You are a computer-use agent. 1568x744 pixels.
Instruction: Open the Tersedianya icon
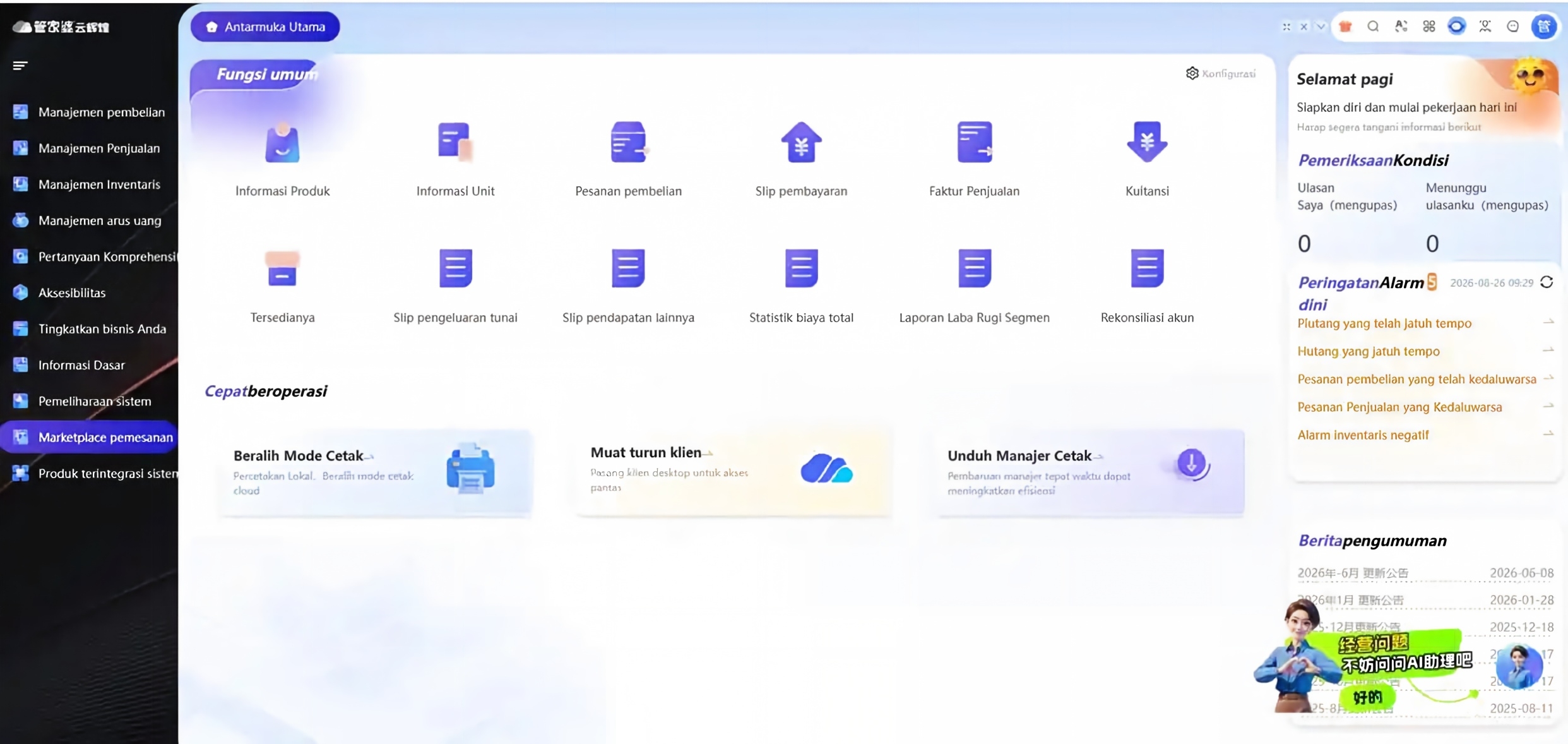coord(282,269)
